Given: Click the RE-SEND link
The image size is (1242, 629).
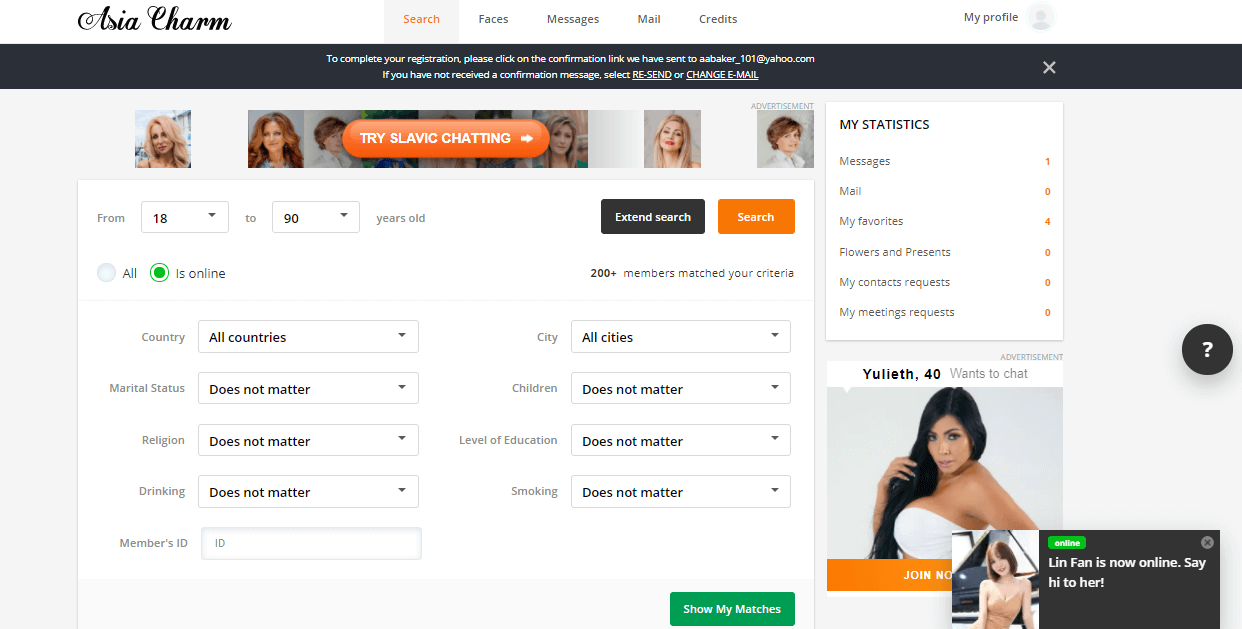Looking at the screenshot, I should pos(652,75).
